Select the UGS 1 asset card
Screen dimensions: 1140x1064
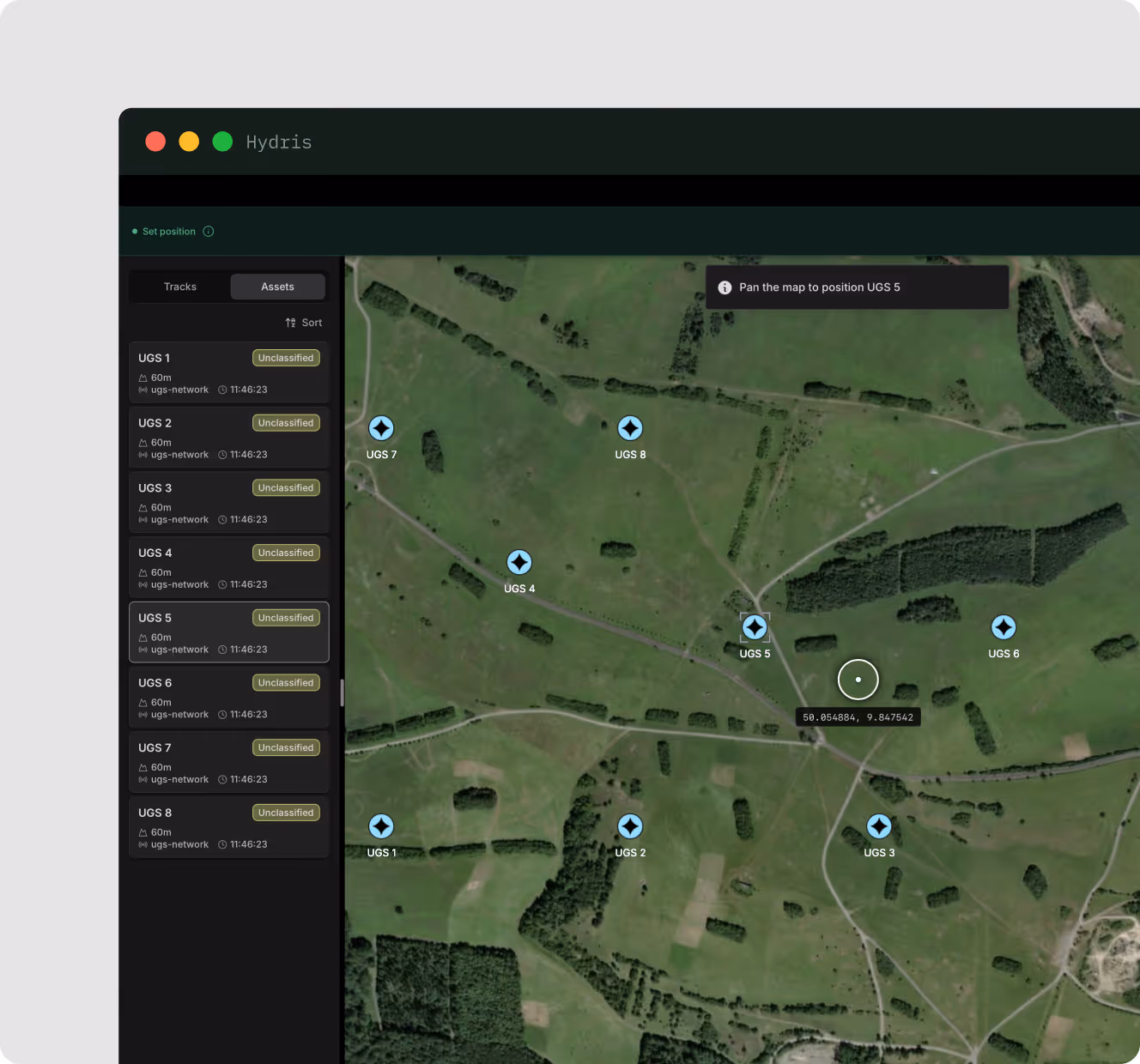tap(229, 372)
